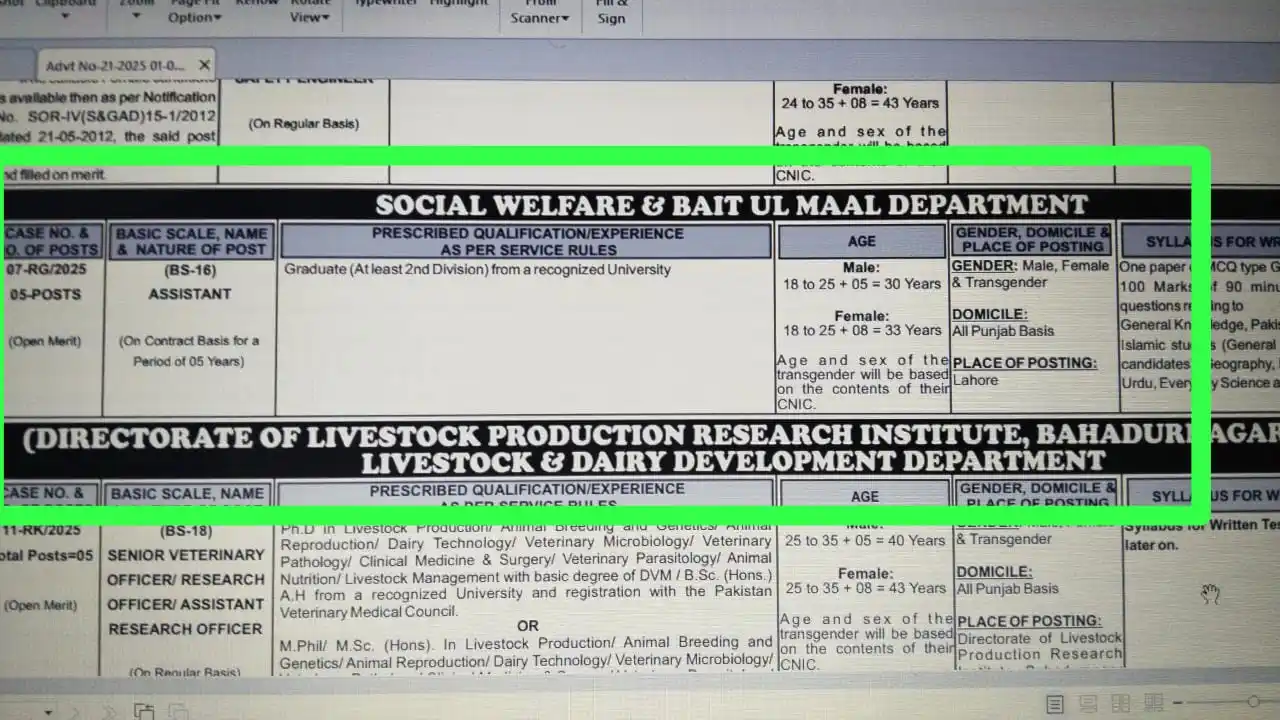Select the Highlight tool
Image resolution: width=1280 pixels, height=720 pixels.
click(x=459, y=4)
